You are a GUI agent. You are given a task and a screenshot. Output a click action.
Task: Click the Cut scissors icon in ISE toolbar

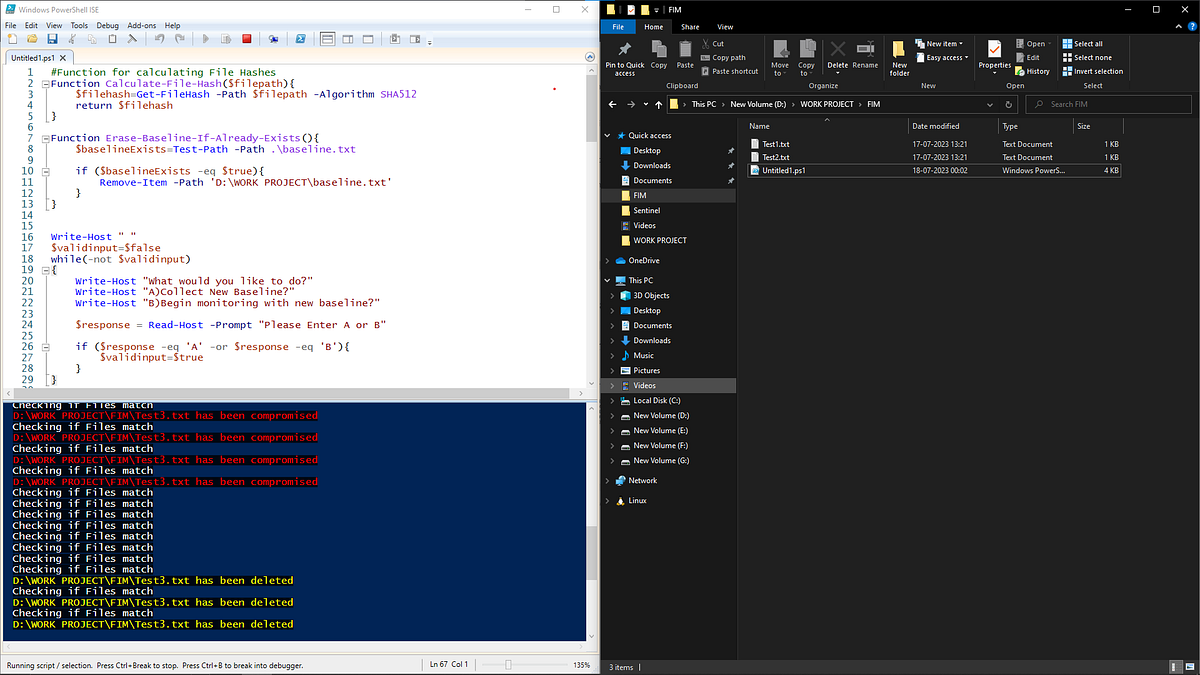pyautogui.click(x=72, y=39)
